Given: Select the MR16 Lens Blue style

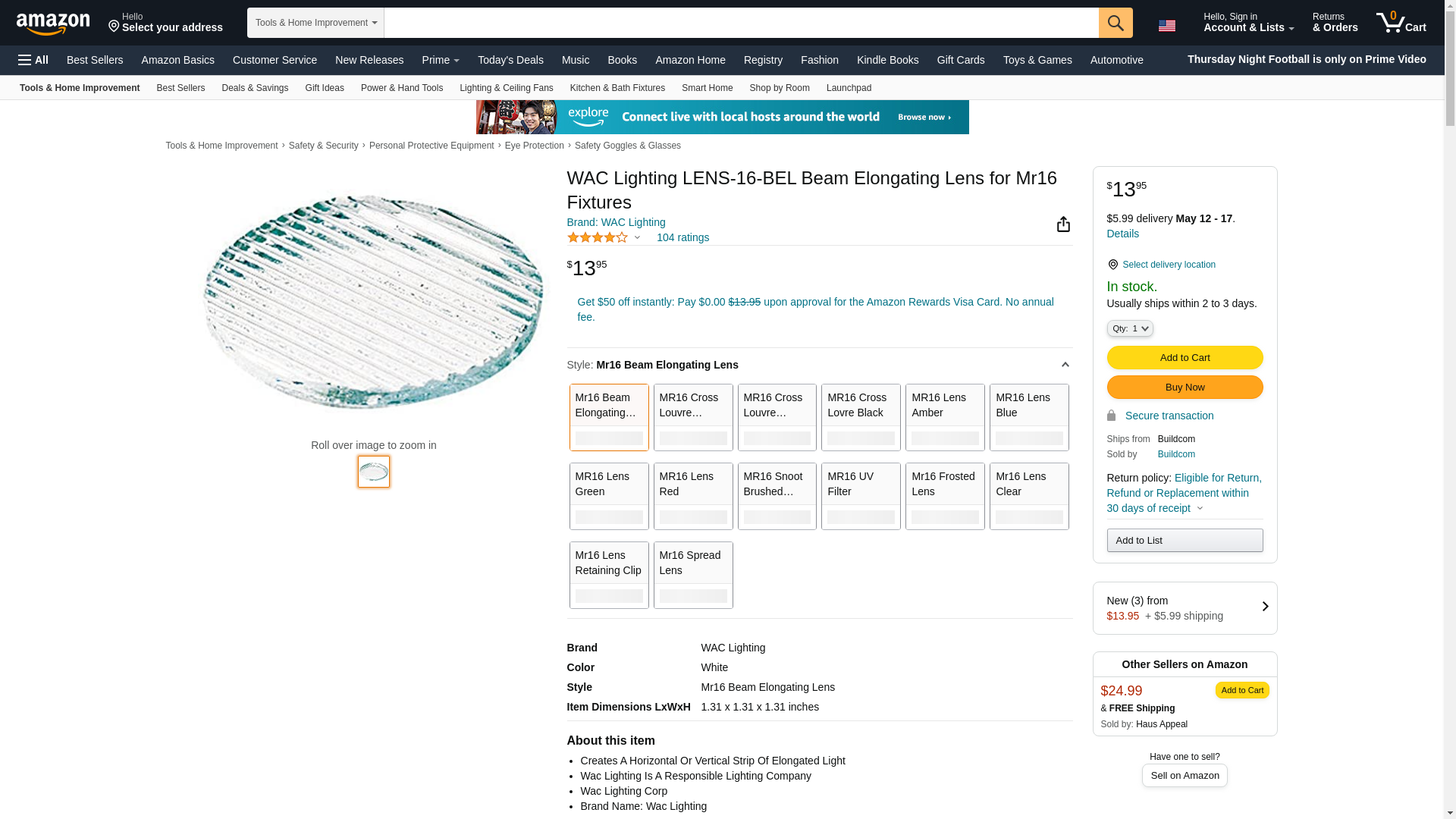Looking at the screenshot, I should (x=1028, y=417).
